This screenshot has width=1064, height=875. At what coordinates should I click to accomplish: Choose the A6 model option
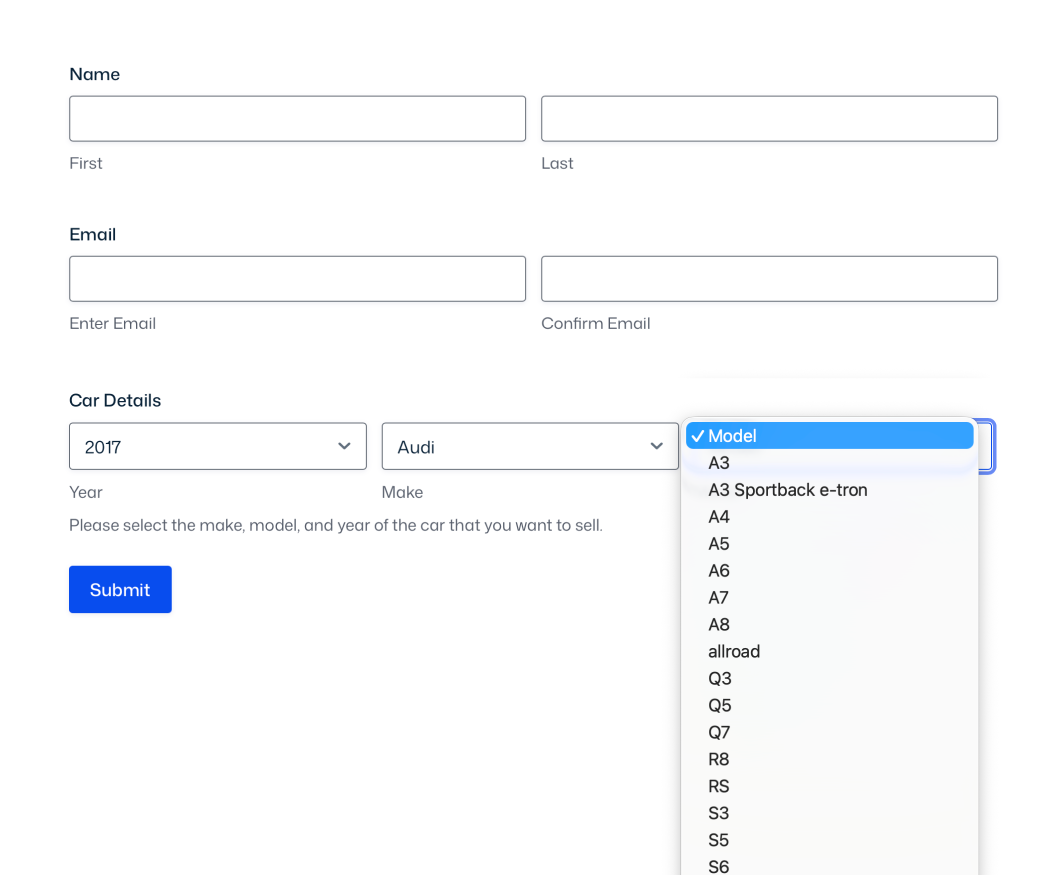pyautogui.click(x=719, y=571)
